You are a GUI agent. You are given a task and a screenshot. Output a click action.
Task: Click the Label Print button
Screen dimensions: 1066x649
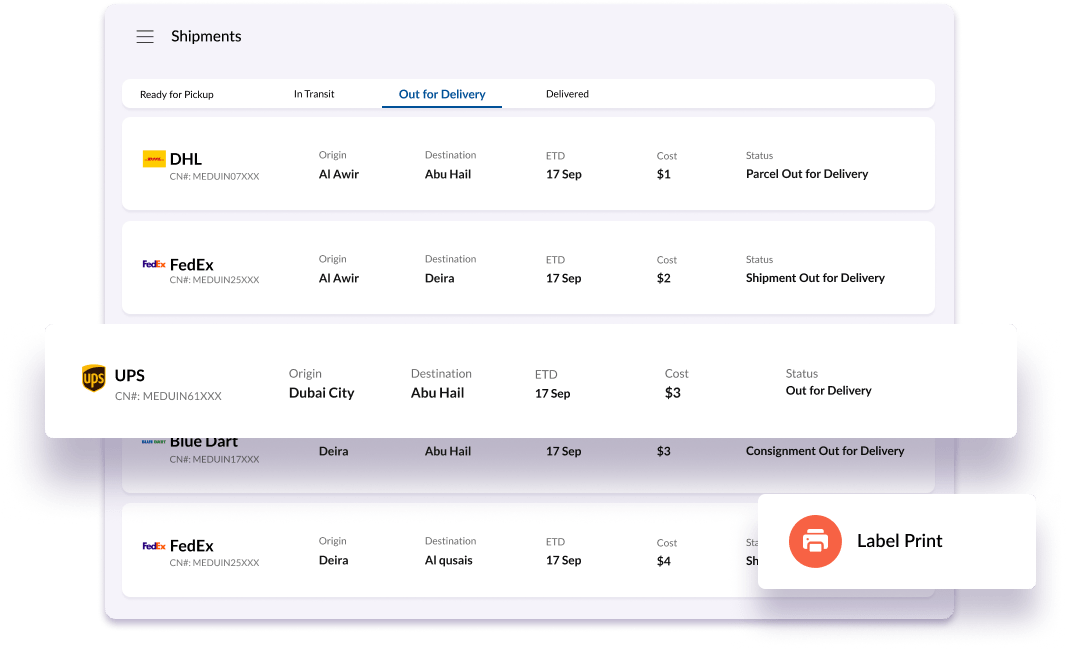897,541
